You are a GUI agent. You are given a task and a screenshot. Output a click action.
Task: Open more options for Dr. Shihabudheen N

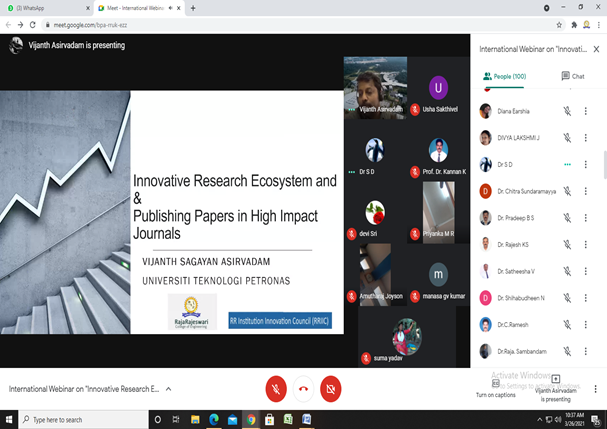pos(585,298)
